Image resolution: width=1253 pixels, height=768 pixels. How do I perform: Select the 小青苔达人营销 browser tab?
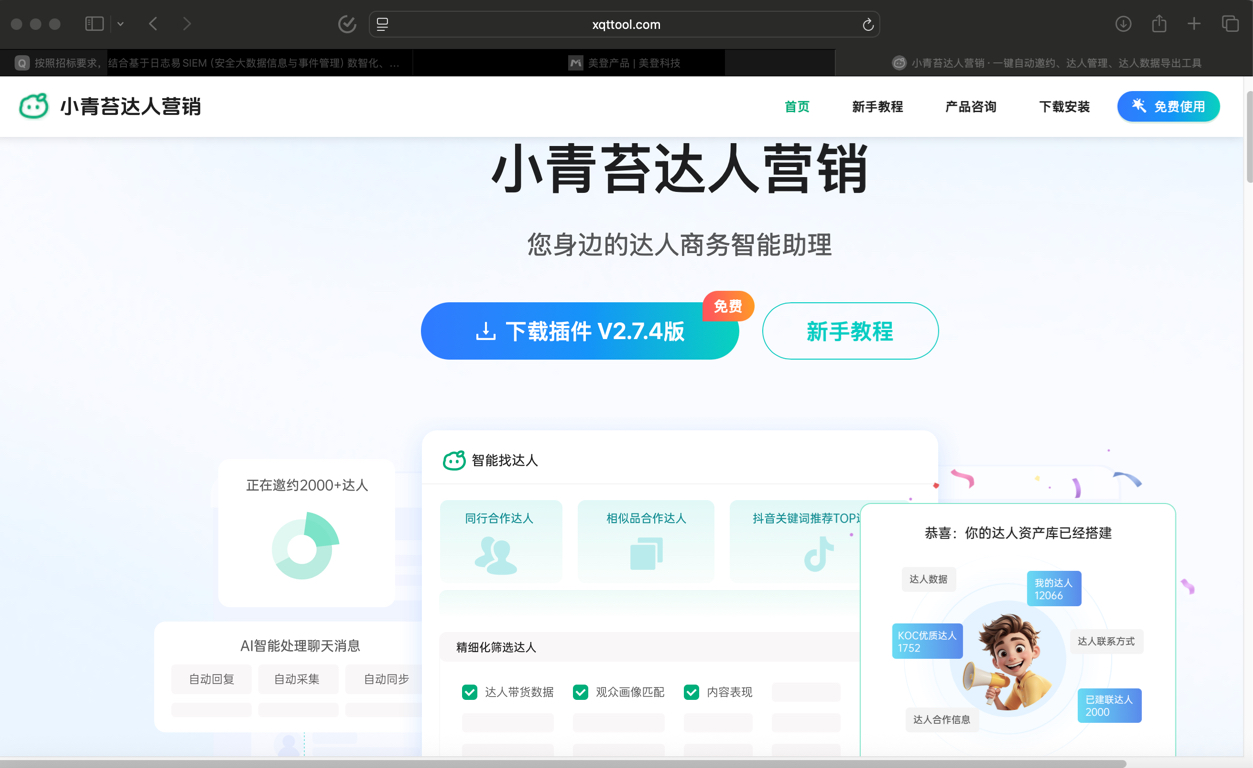tap(1044, 62)
